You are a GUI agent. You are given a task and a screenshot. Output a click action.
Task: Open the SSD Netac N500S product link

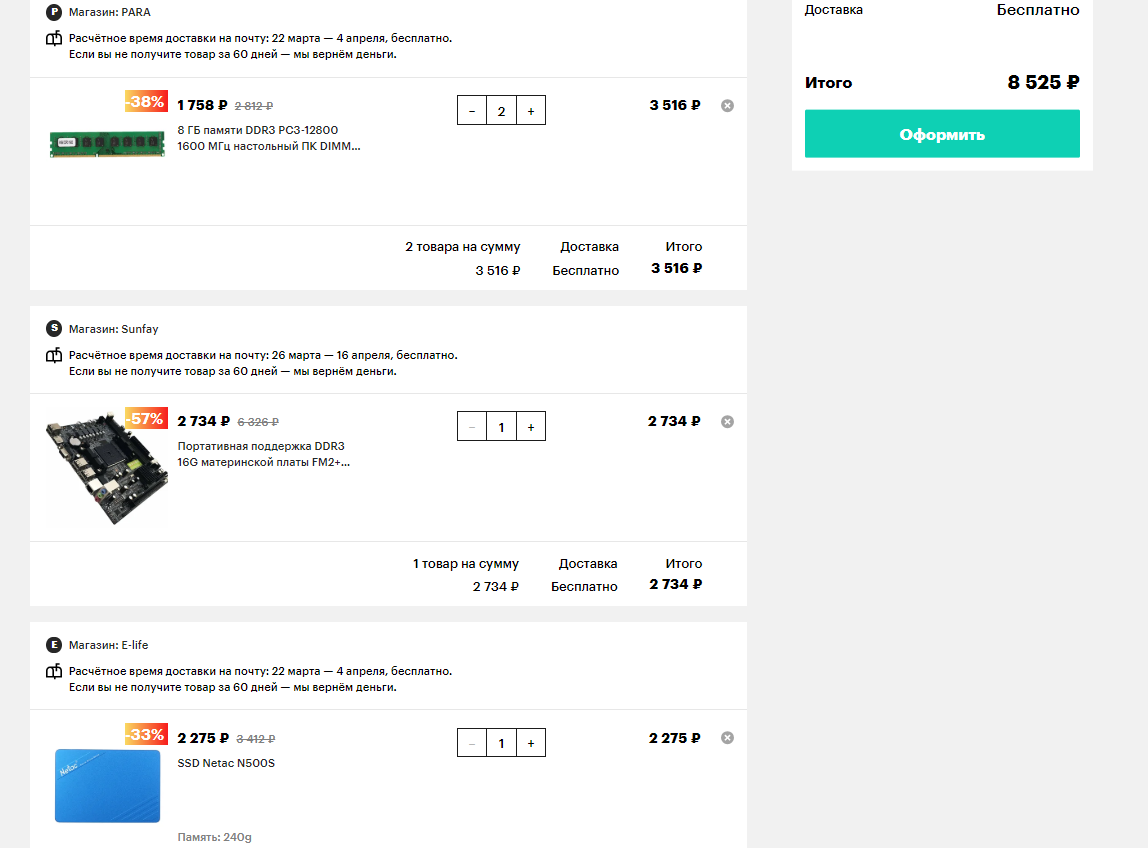click(226, 763)
